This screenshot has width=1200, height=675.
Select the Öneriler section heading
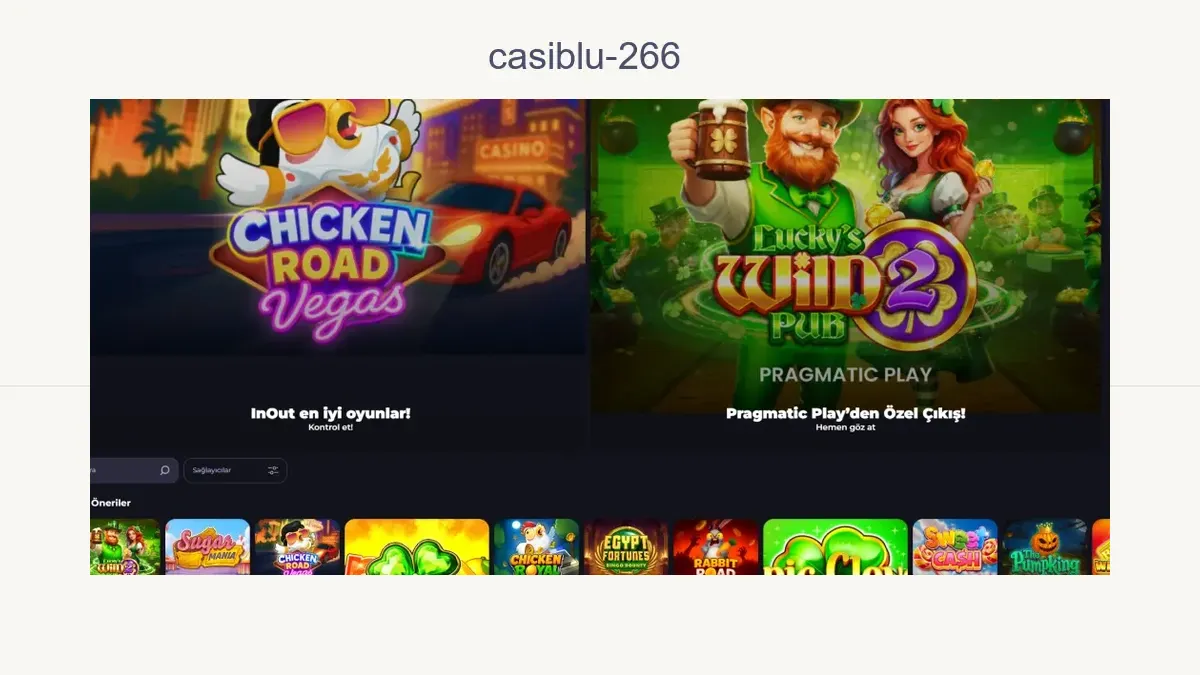click(x=111, y=503)
